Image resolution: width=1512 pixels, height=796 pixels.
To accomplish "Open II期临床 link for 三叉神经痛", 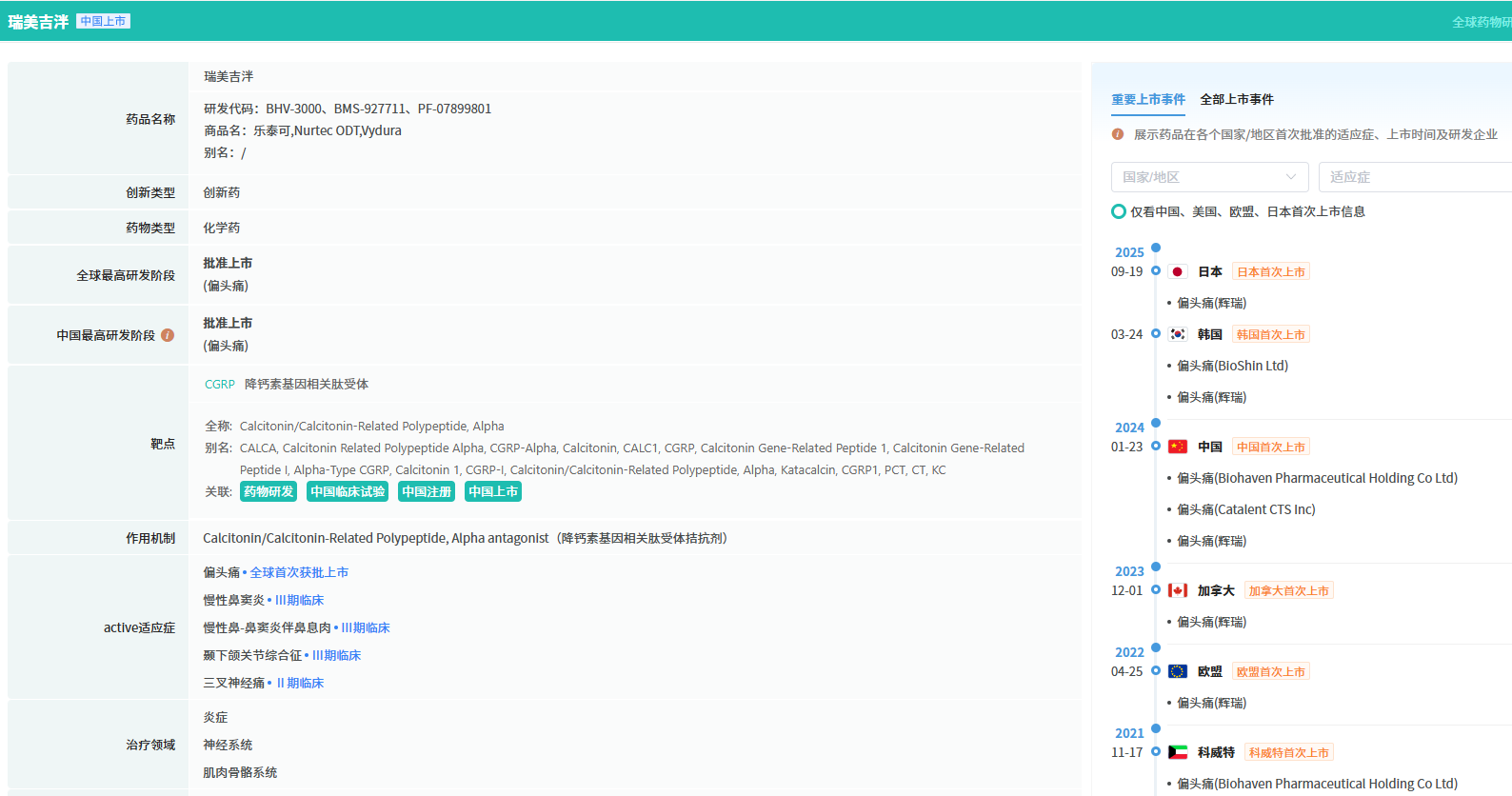I will (x=300, y=683).
